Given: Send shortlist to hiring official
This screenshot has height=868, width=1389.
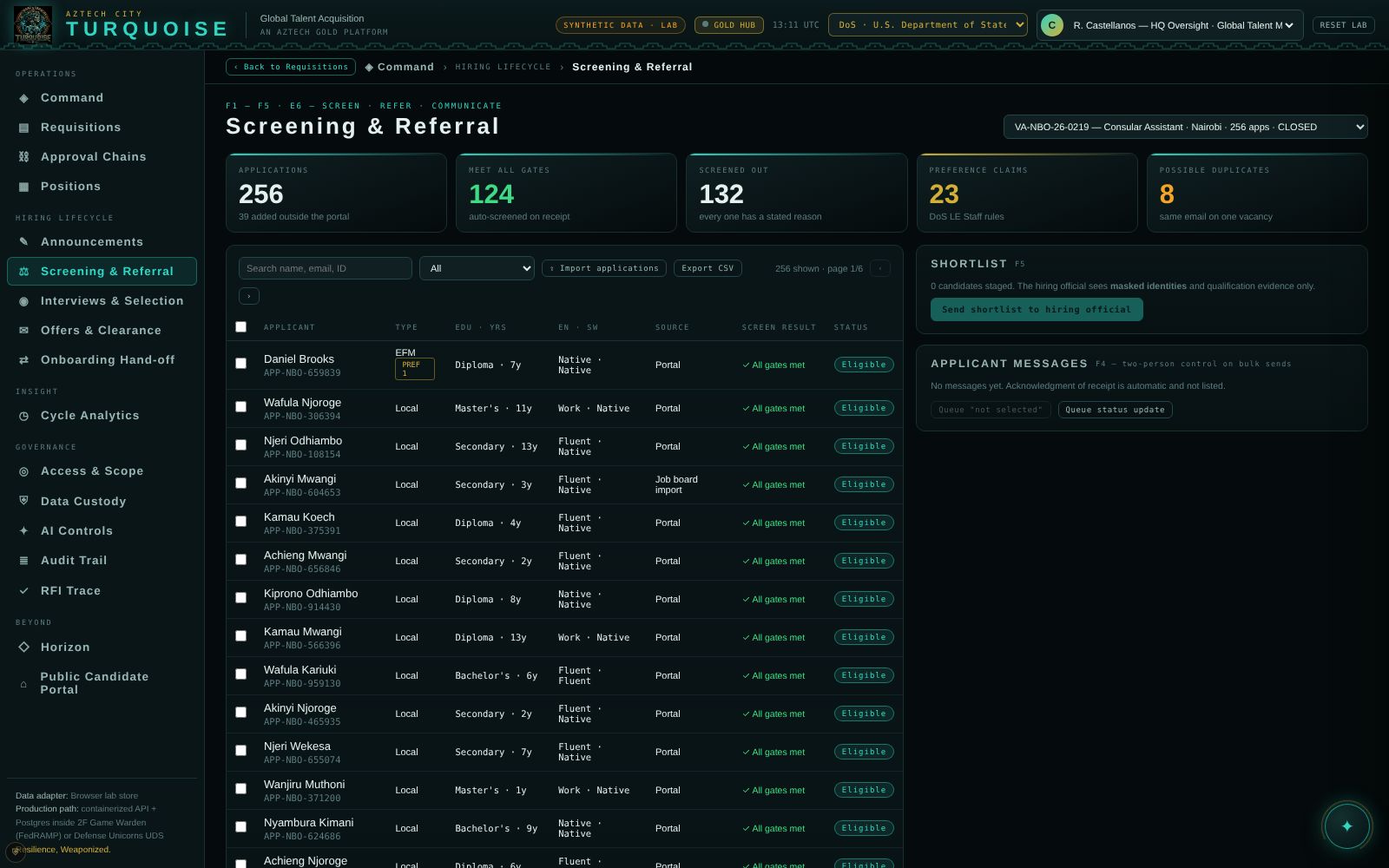Looking at the screenshot, I should pos(1037,310).
